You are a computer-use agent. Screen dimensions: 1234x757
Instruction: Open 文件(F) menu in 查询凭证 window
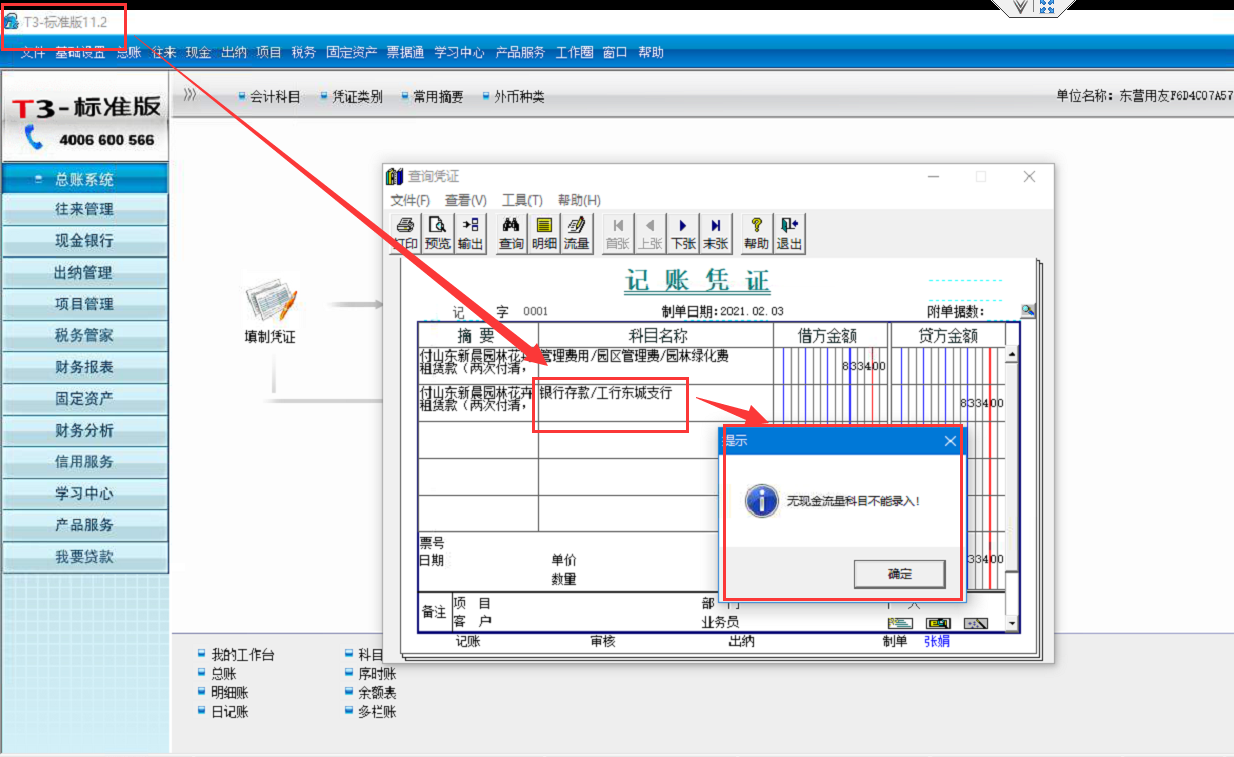pos(410,200)
